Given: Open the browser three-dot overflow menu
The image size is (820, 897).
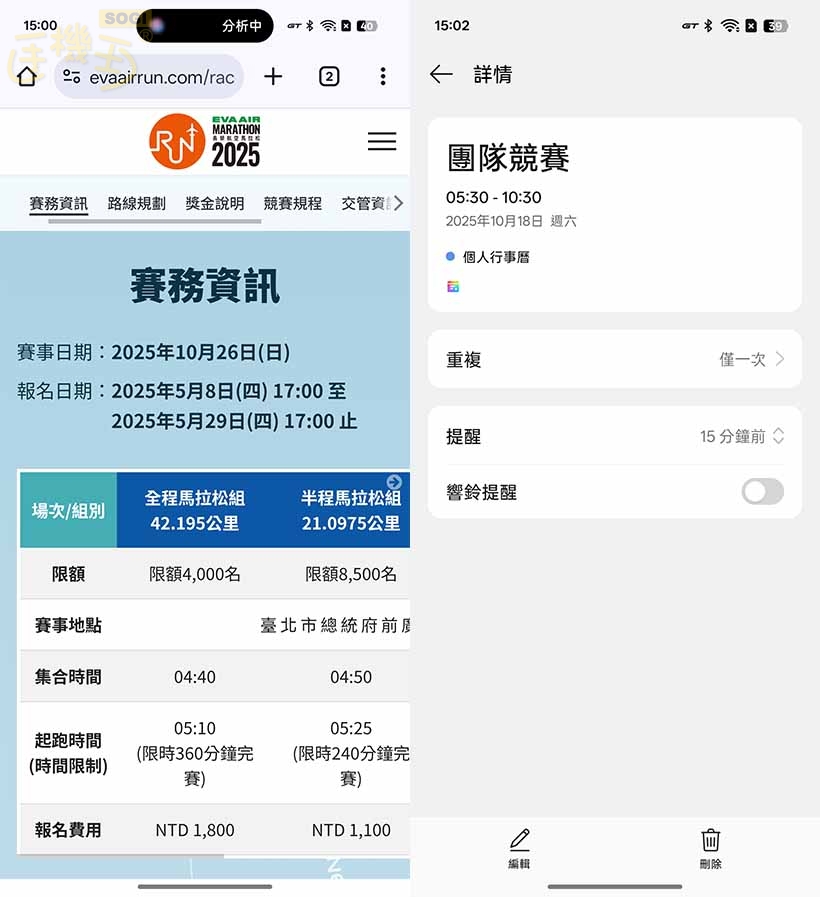Looking at the screenshot, I should pos(383,77).
